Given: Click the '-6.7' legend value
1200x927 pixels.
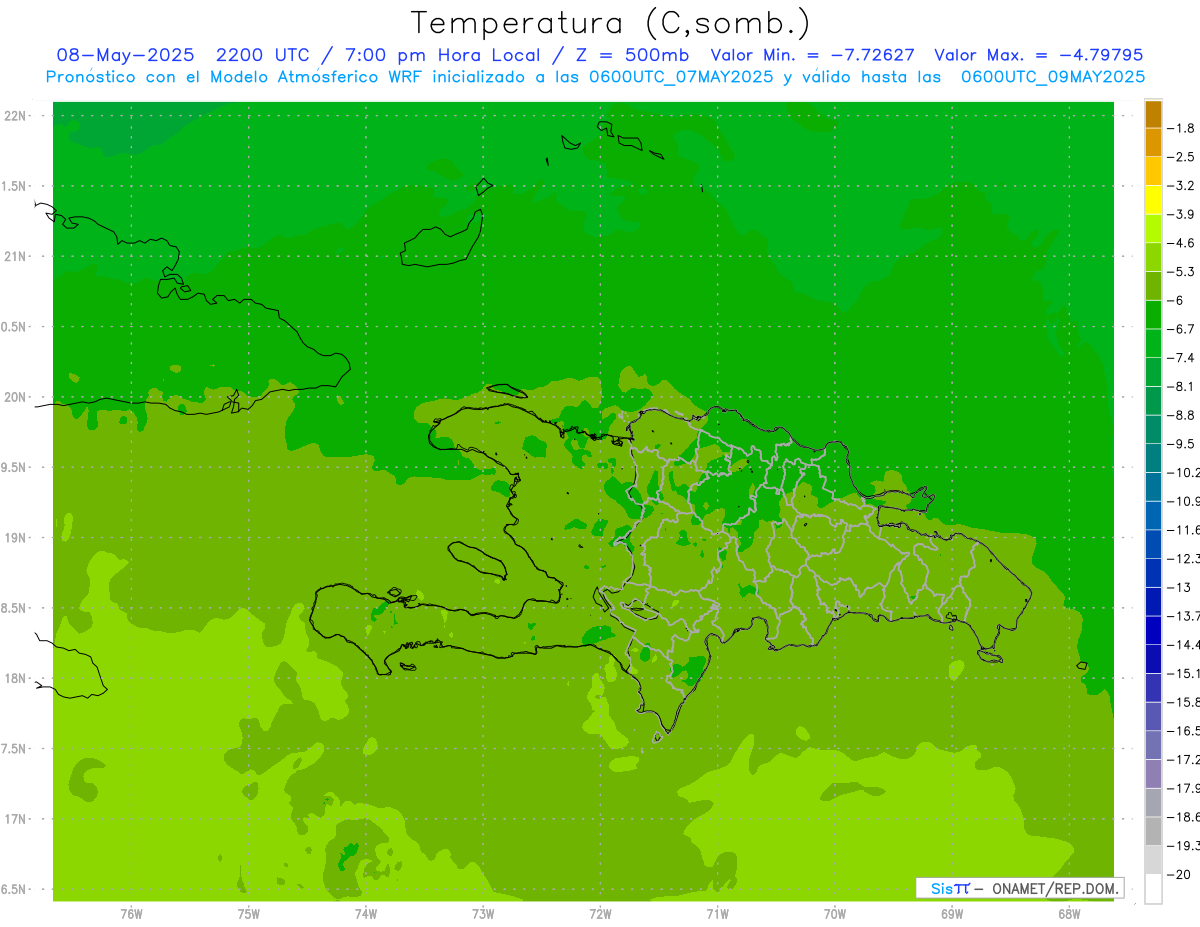Looking at the screenshot, I should tap(1183, 329).
